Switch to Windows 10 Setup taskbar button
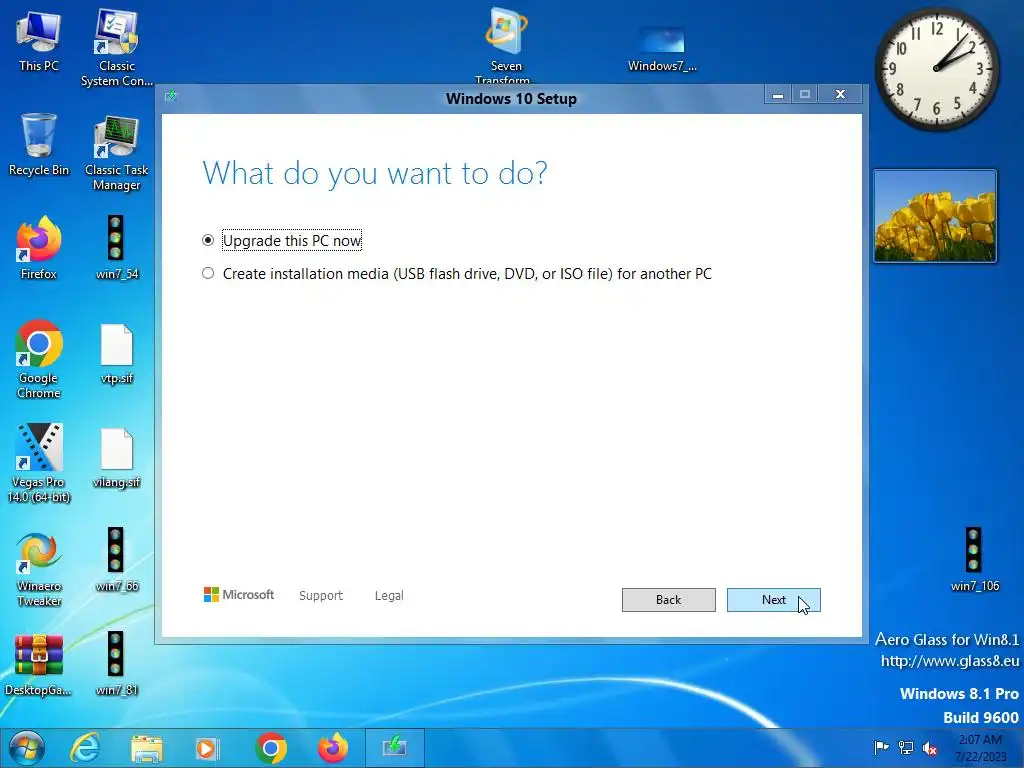Image resolution: width=1024 pixels, height=768 pixels. [394, 748]
